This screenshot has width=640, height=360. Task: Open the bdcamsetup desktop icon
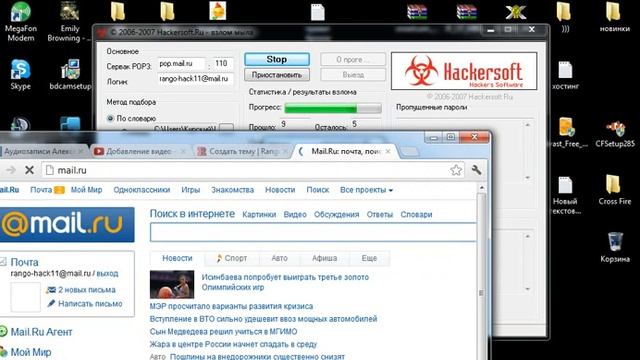(x=70, y=74)
